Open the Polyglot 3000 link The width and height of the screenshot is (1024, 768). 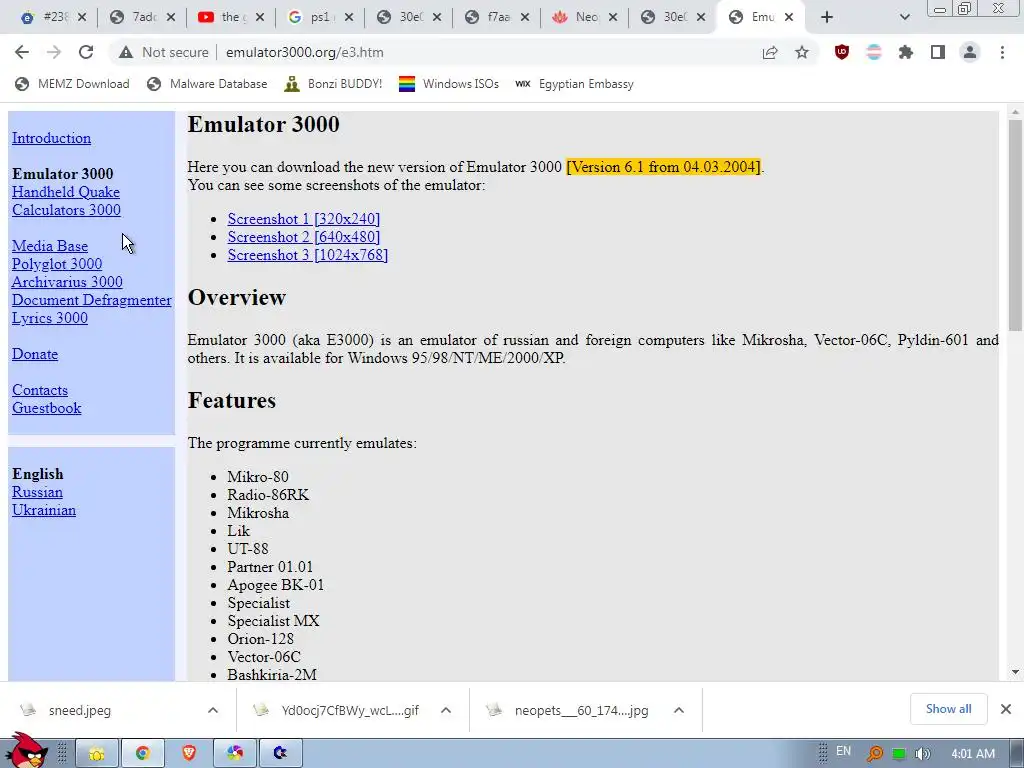point(57,264)
